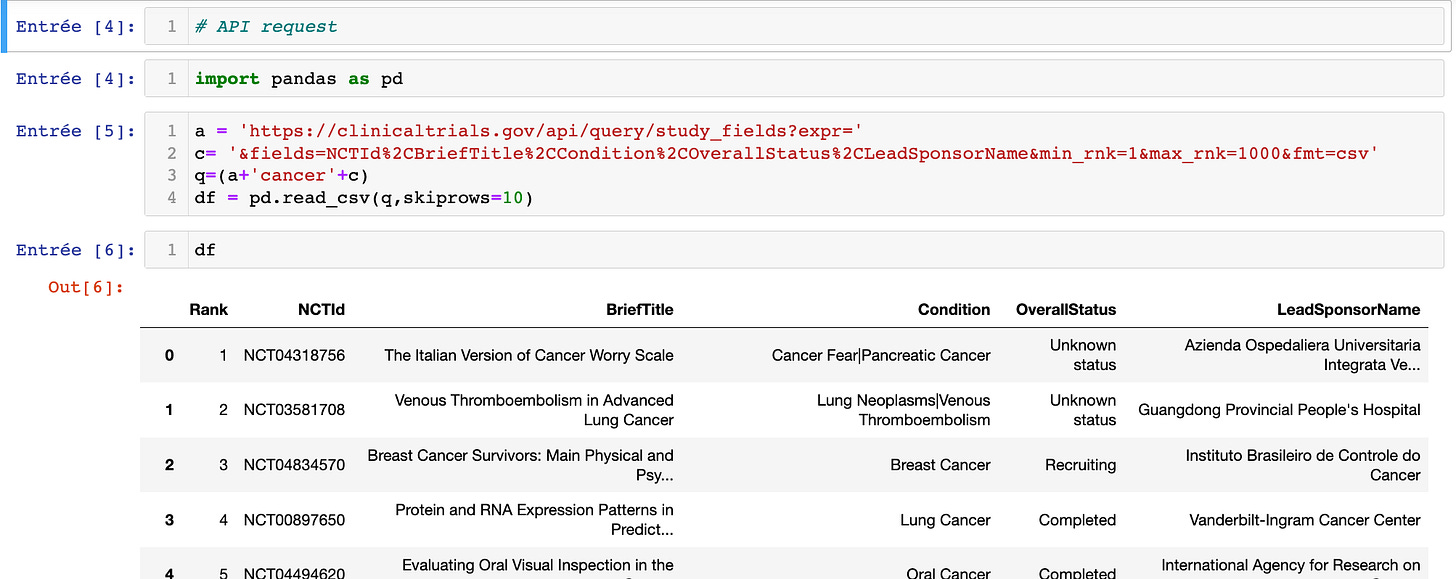Click the LeadSponsorName column header
1456x579 pixels.
click(x=1348, y=310)
